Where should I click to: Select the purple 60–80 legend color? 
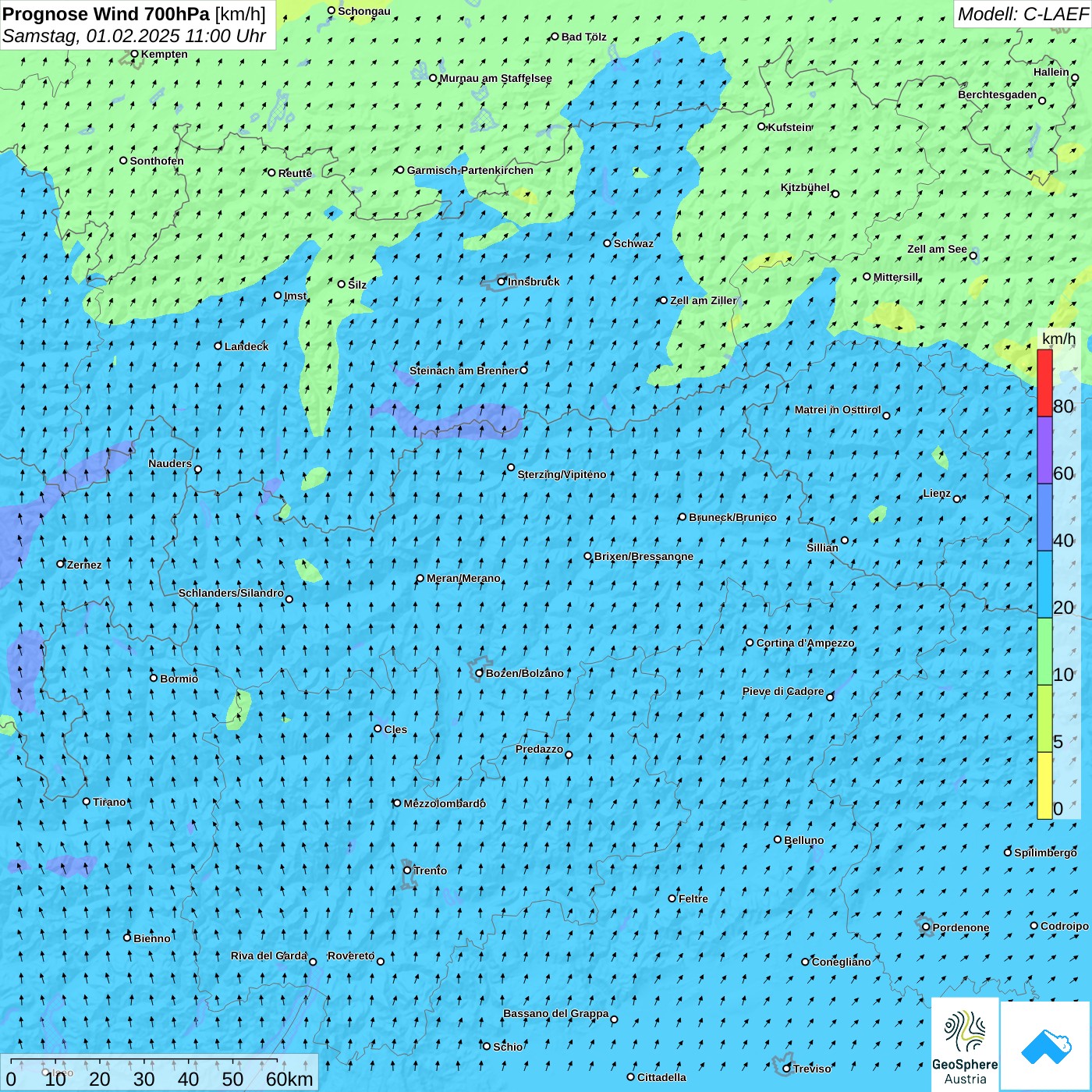[1044, 450]
